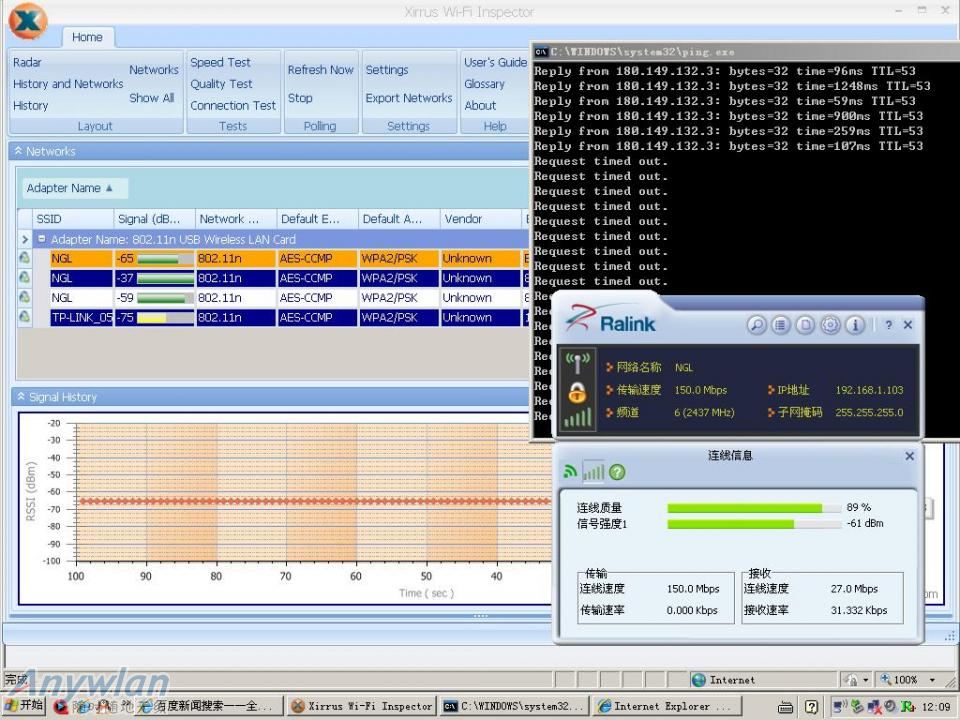Viewport: 960px width, 720px height.
Task: Click the green help circle in link info
Action: click(617, 472)
